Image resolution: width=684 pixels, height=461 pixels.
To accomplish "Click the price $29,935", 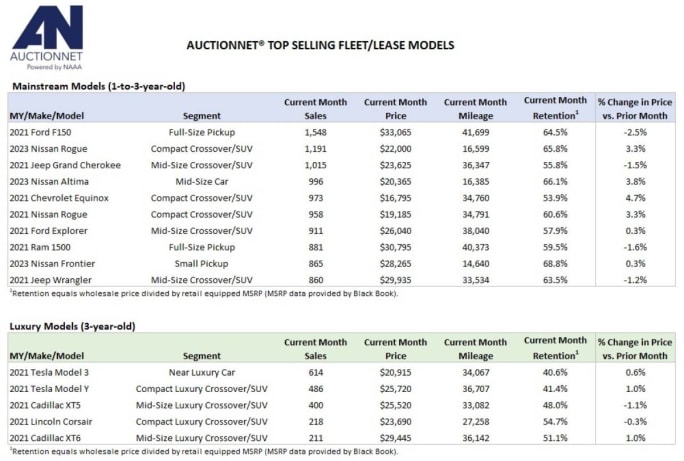I will pyautogui.click(x=395, y=280).
